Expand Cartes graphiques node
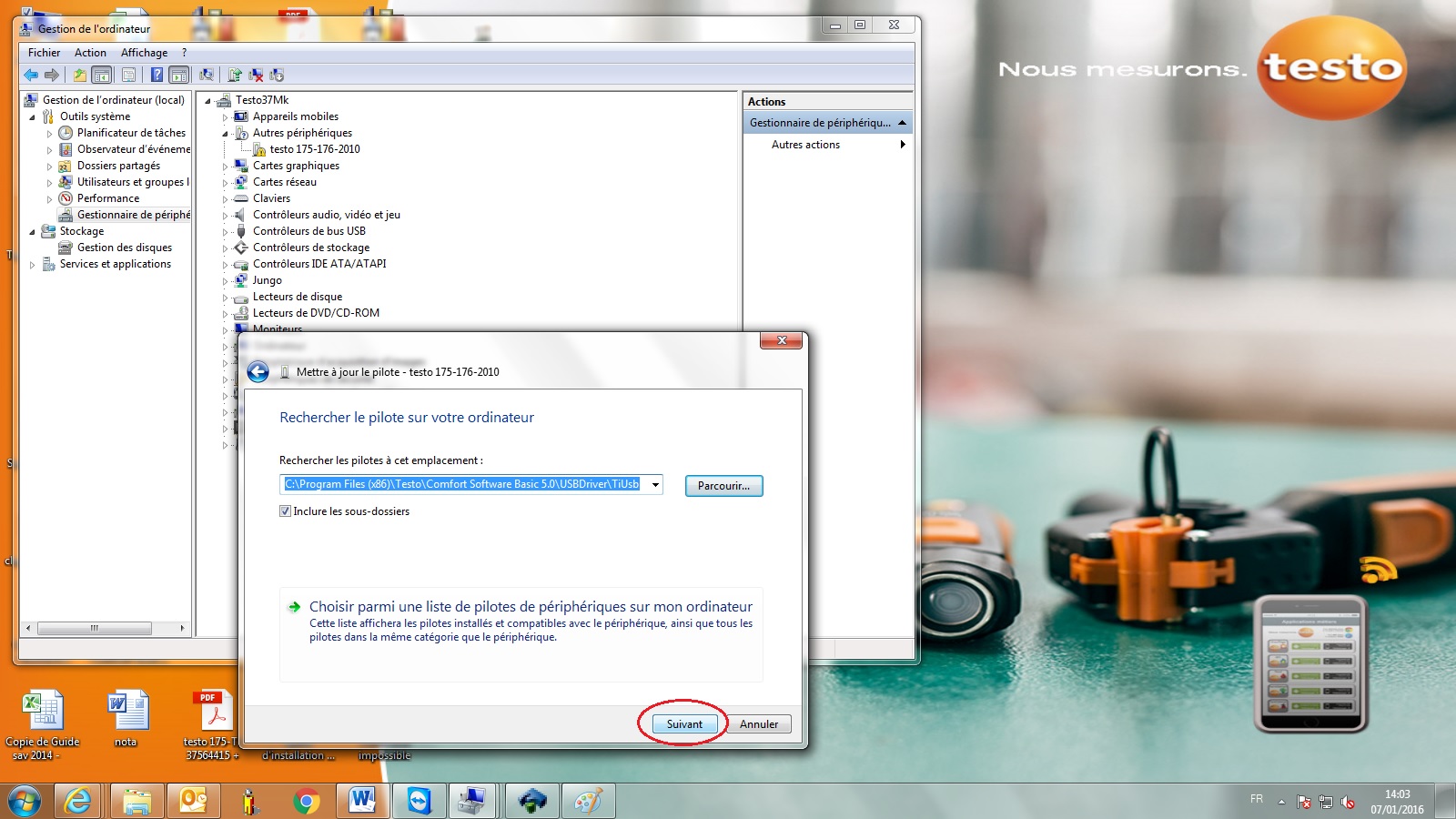 [x=226, y=167]
